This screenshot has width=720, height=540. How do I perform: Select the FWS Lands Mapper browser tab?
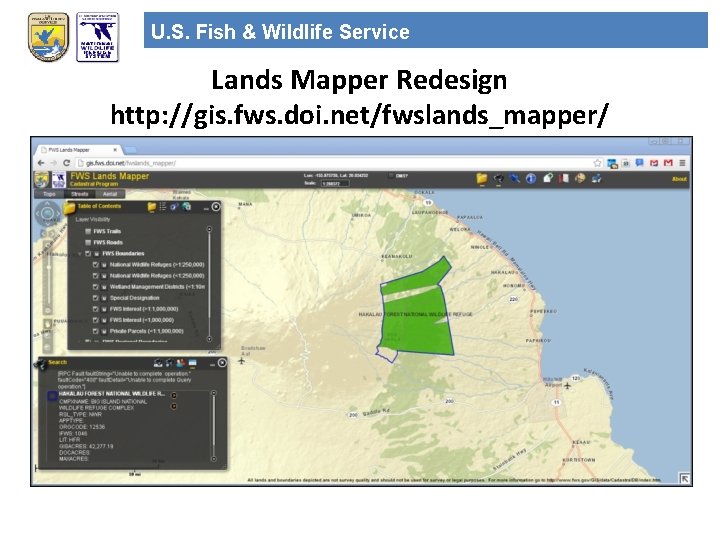coord(78,150)
